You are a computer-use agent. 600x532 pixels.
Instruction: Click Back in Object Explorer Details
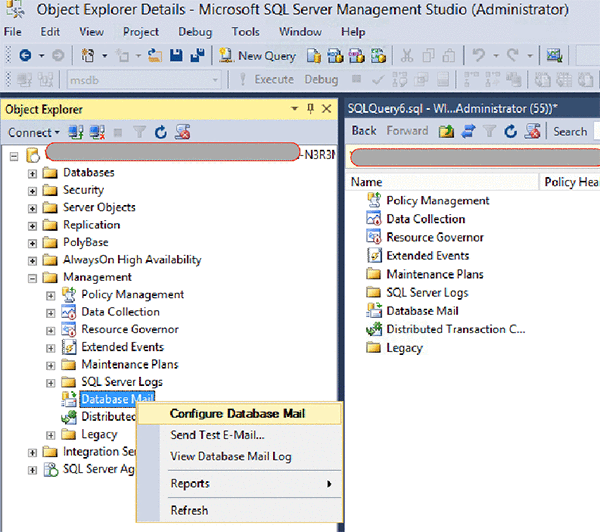364,131
